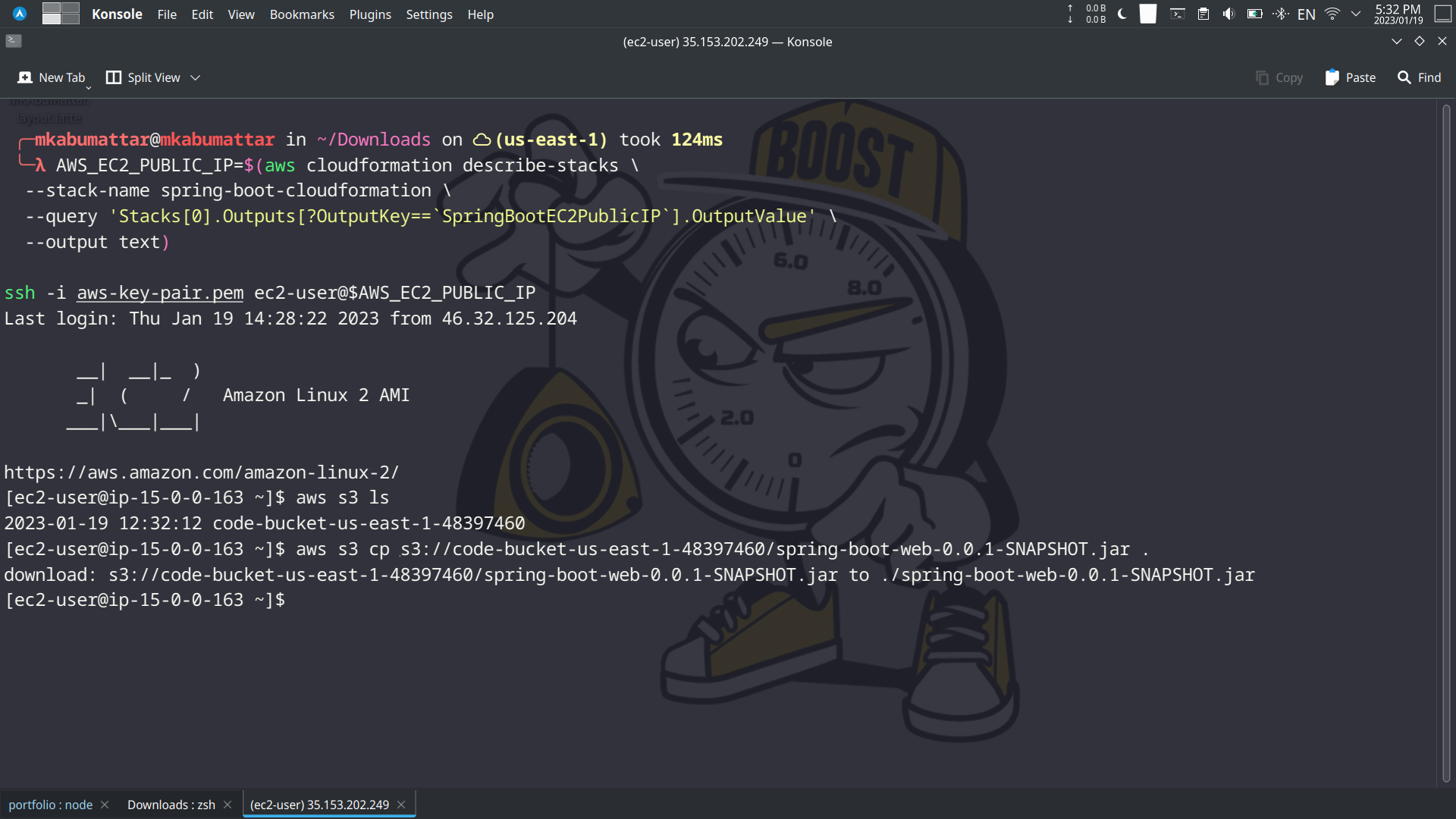Open a New Tab in Konsole
1456x819 pixels.
pos(52,77)
